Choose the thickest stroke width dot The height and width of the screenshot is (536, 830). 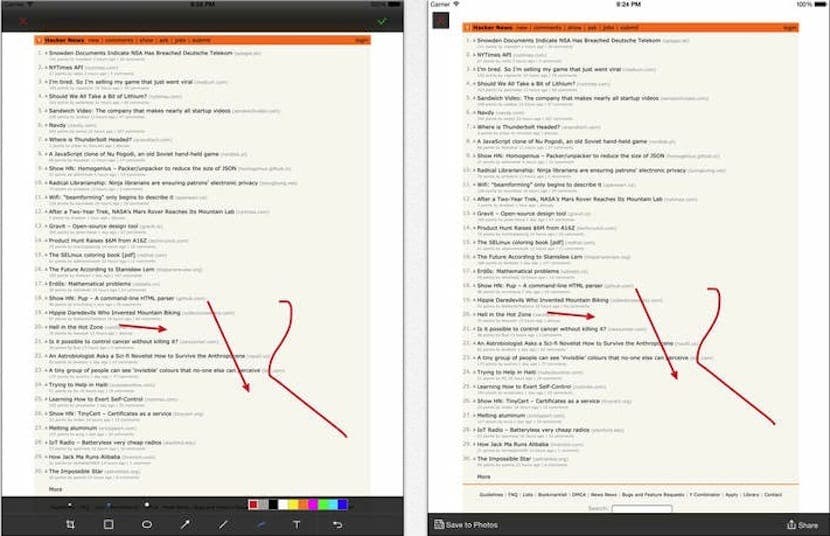[147, 505]
